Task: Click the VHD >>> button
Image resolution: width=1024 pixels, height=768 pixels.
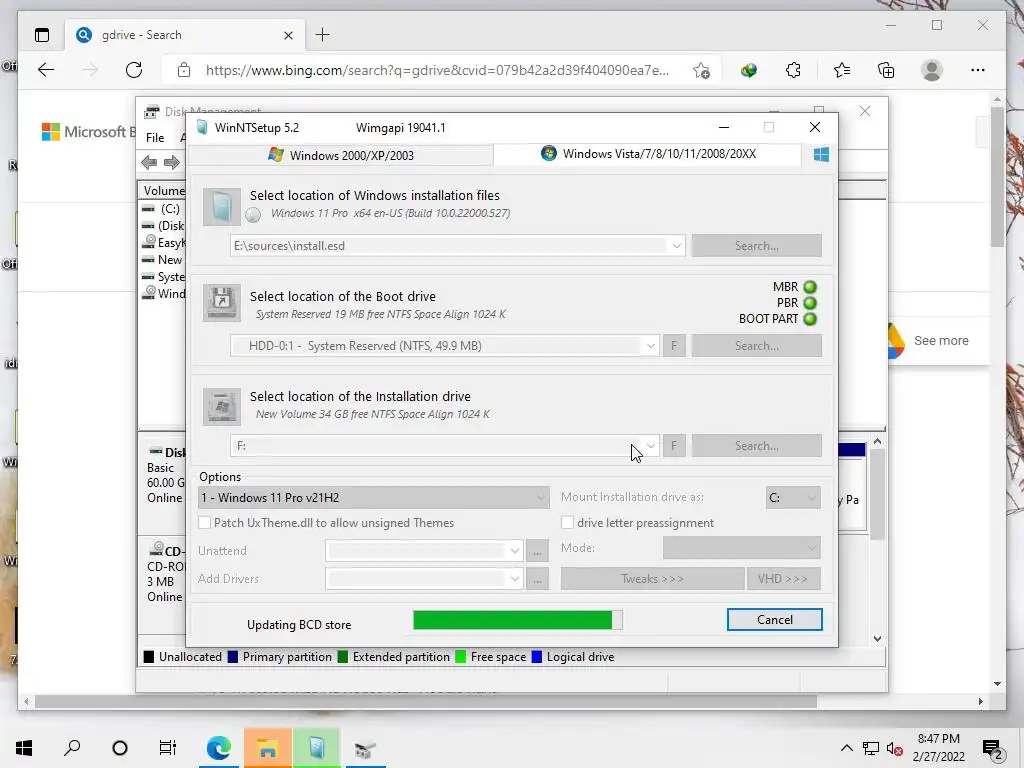Action: tap(783, 579)
